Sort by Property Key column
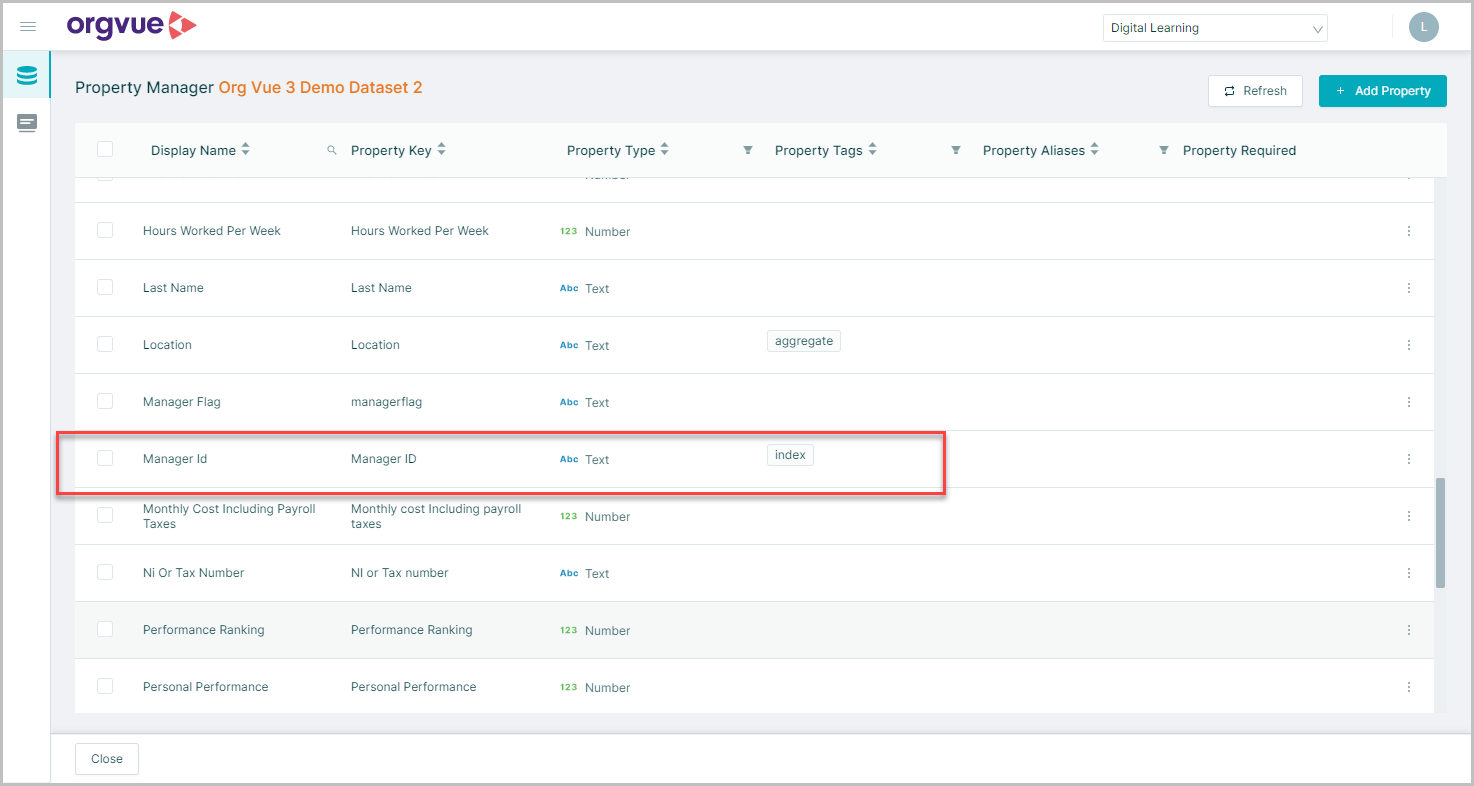The height and width of the screenshot is (786, 1474). click(x=442, y=150)
